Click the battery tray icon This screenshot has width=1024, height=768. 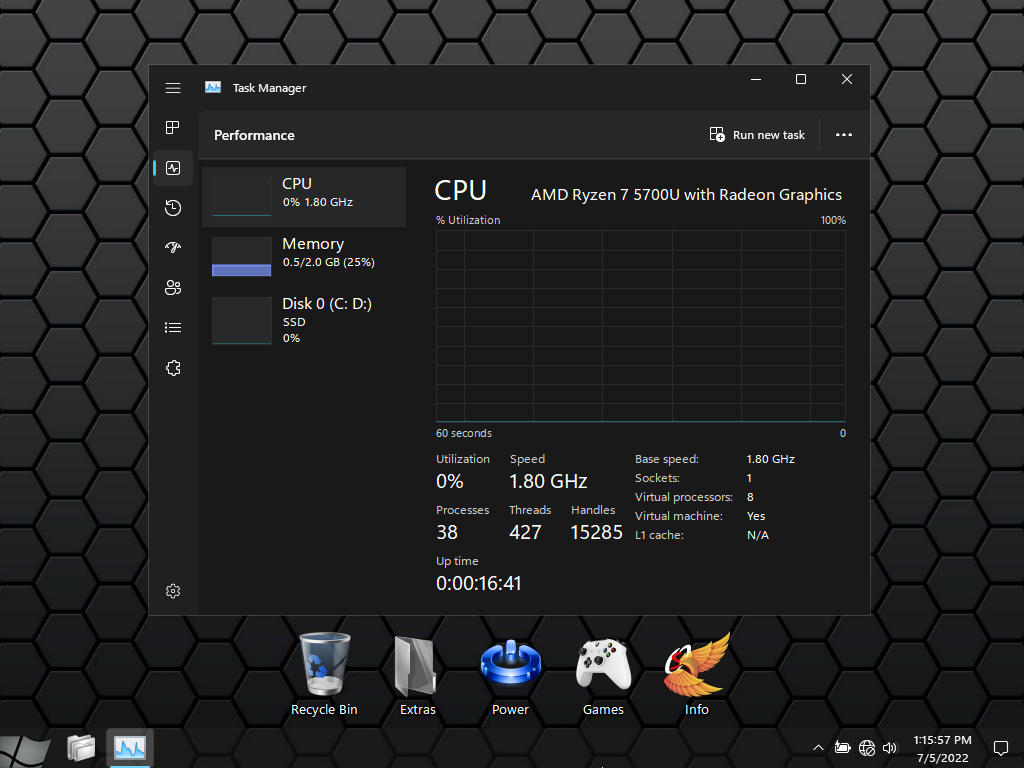pyautogui.click(x=842, y=748)
